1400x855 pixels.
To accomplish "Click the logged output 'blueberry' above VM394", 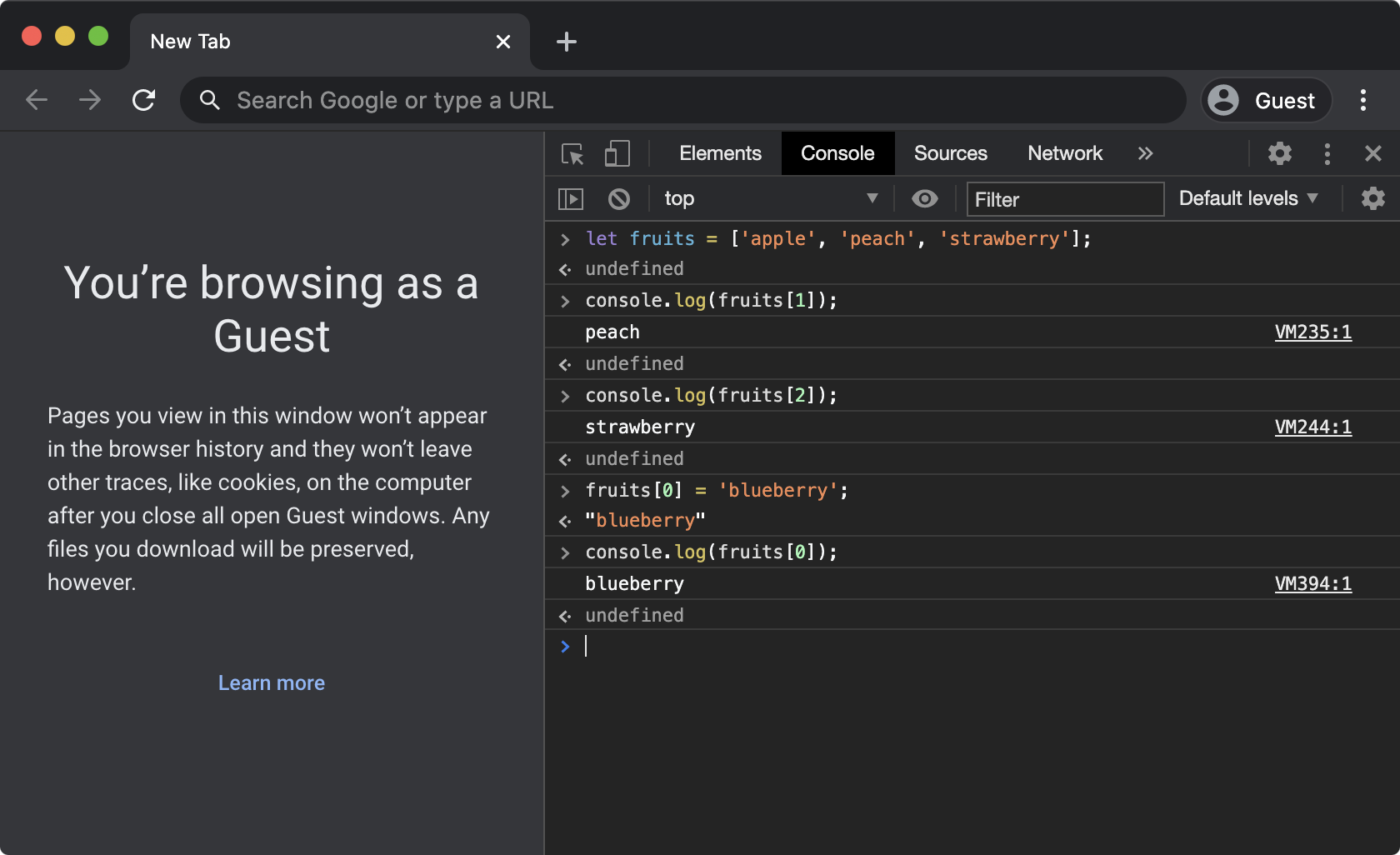I will [x=634, y=583].
